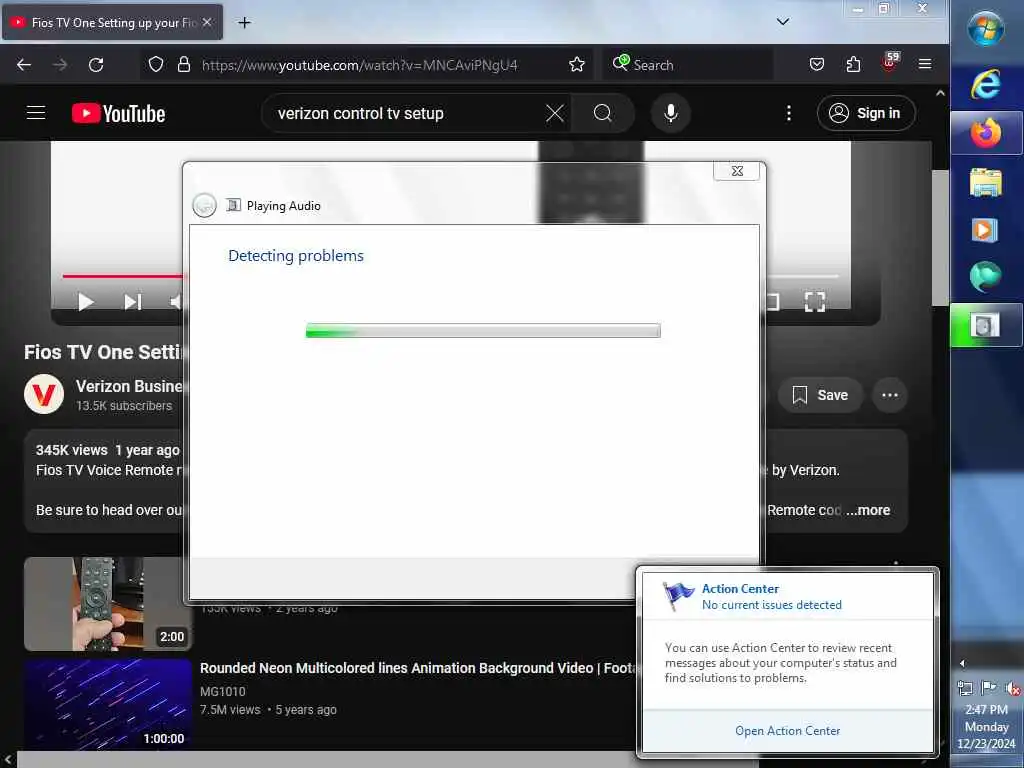Open more actions ellipsis next to Save
The image size is (1024, 768).
[890, 395]
